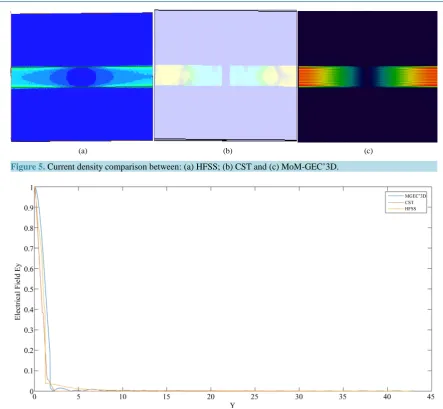
Task: Click the central gap of strip in image (b)
Action: click(x=226, y=76)
